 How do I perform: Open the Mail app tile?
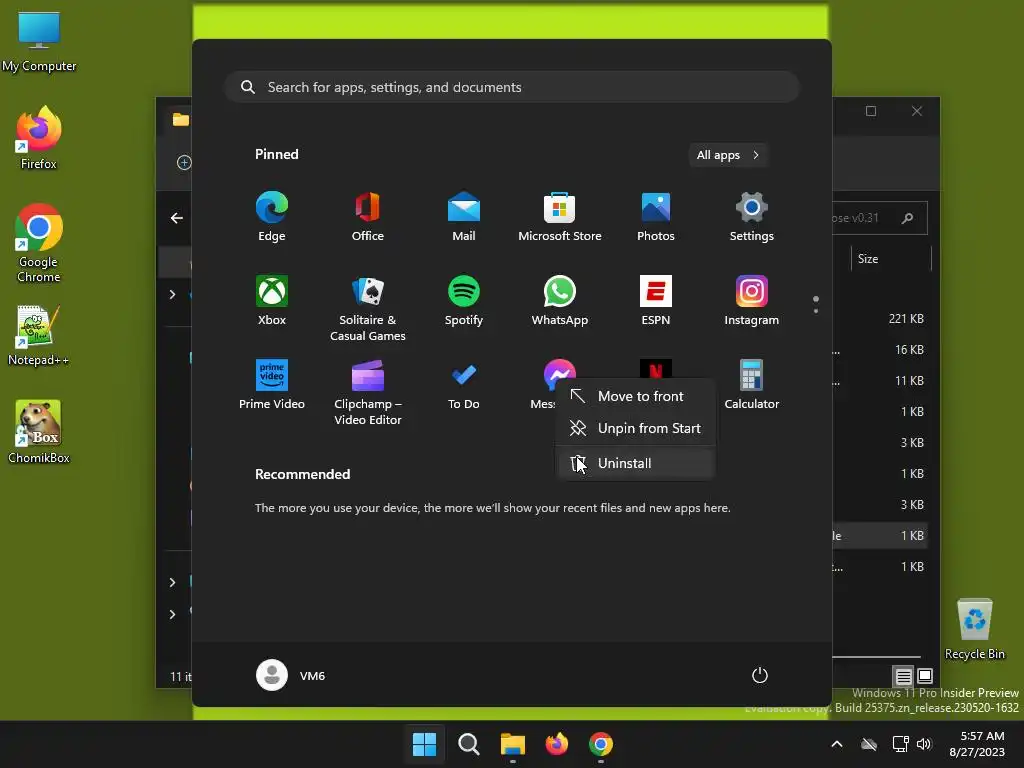click(464, 217)
